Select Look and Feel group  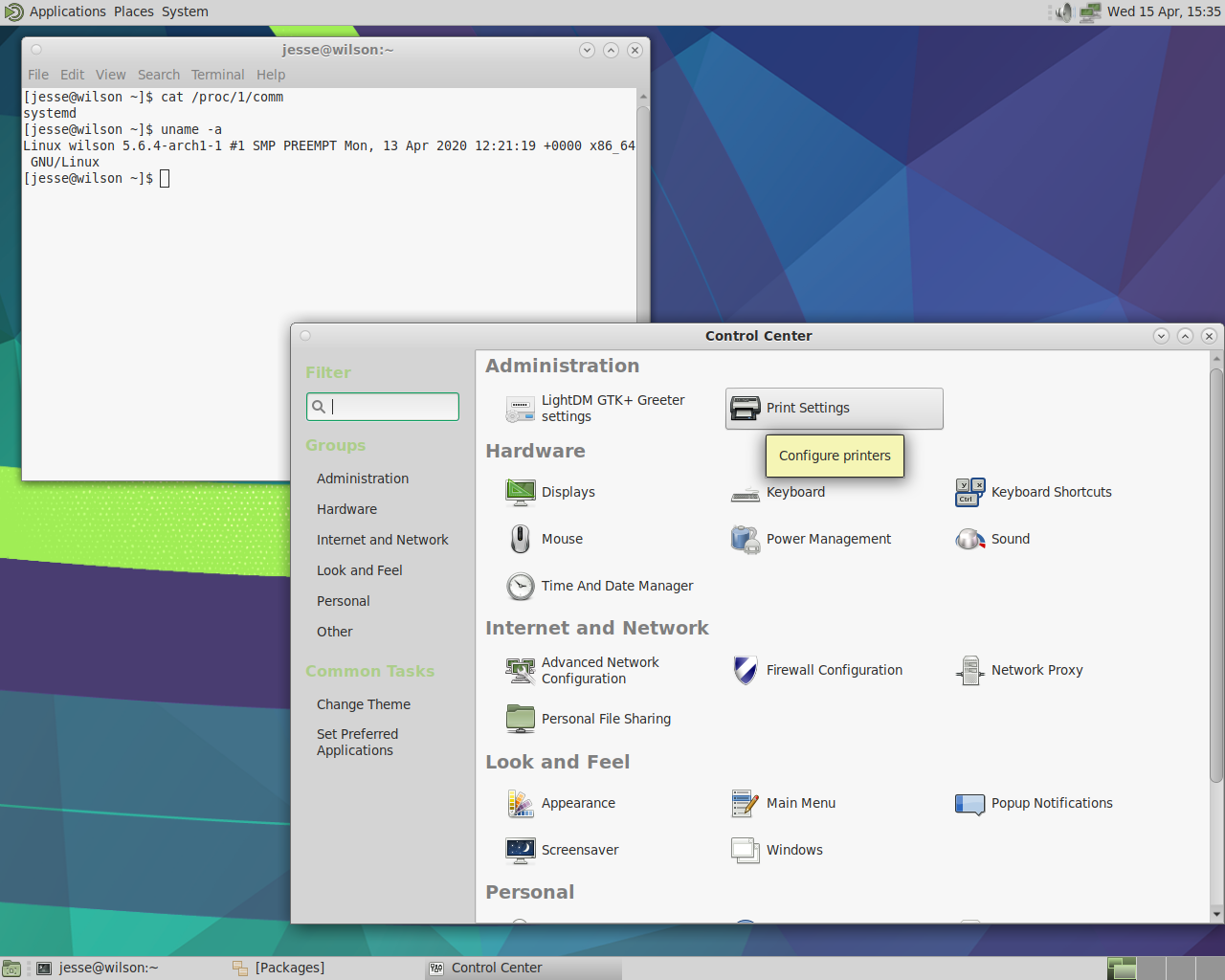point(360,570)
